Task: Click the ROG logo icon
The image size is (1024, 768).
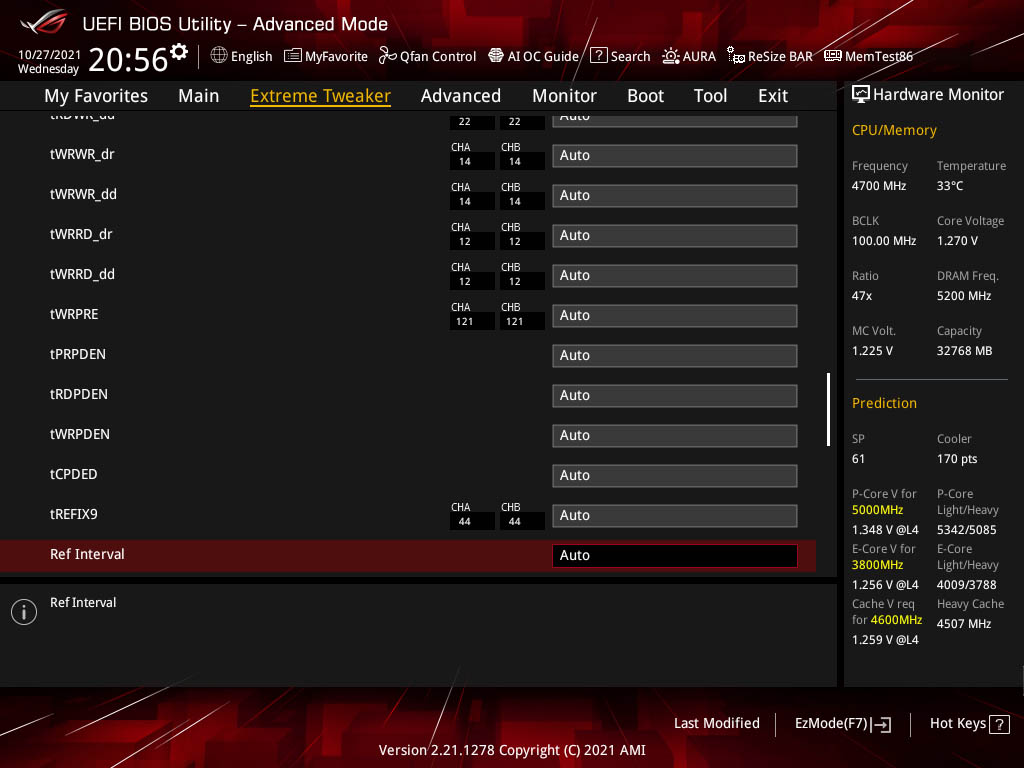Action: click(43, 24)
